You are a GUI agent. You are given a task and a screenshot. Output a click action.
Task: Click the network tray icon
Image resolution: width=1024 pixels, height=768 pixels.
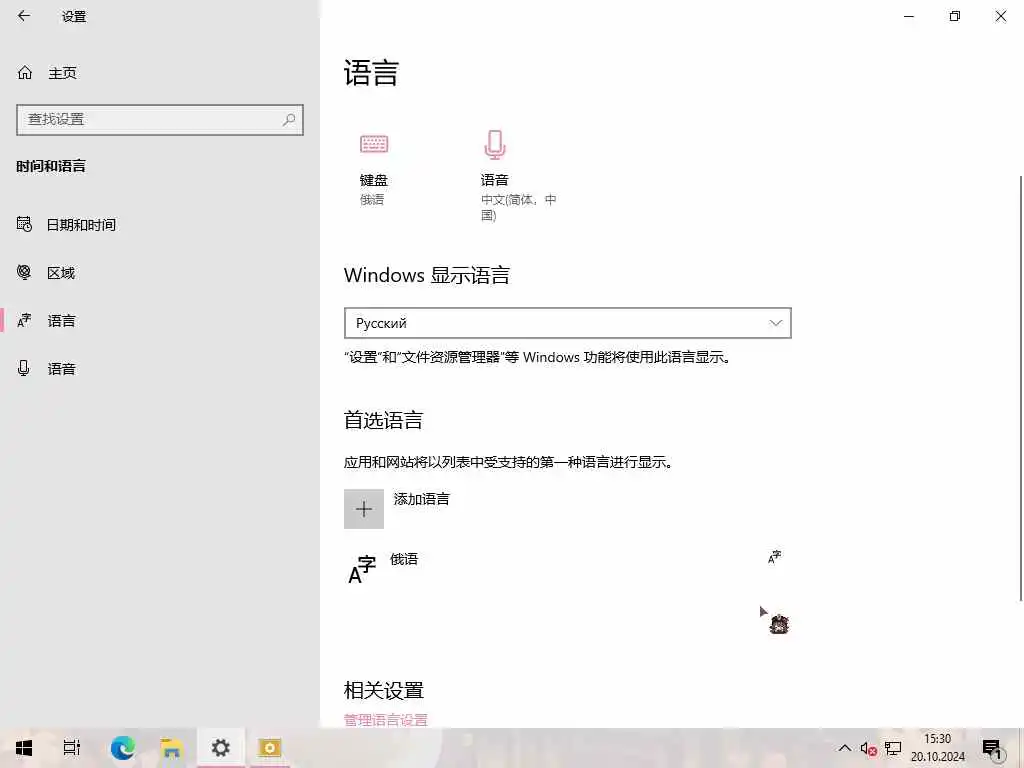(893, 748)
